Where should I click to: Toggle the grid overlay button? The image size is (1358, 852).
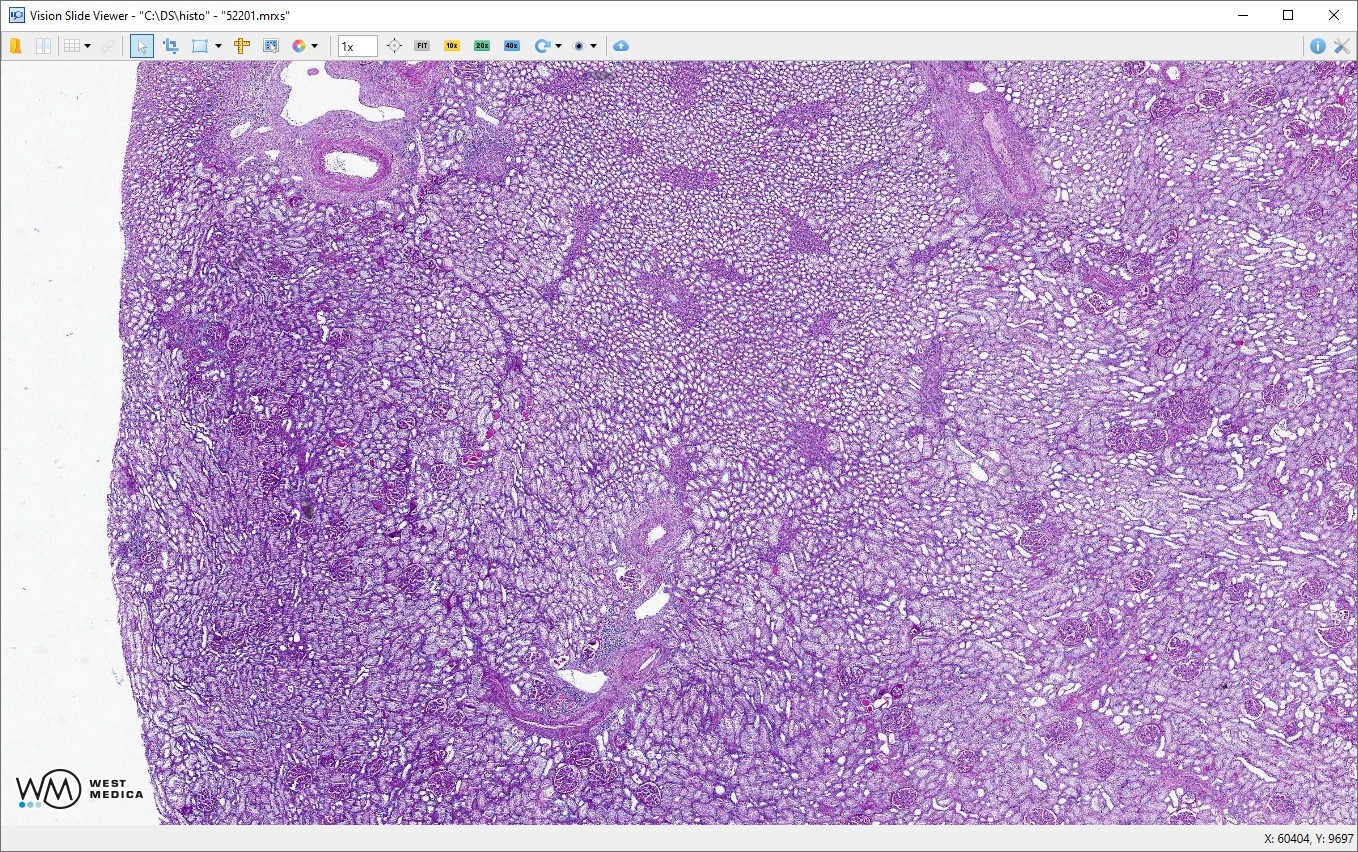[71, 46]
